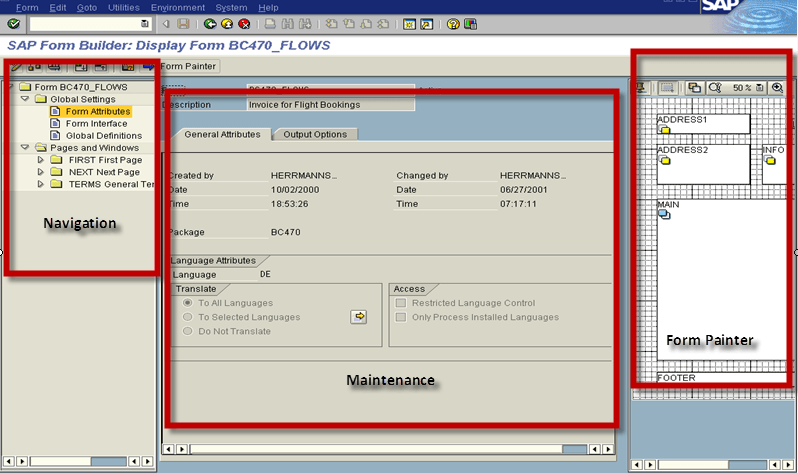Open the Utilities menu
This screenshot has height=473, width=798.
pos(123,7)
